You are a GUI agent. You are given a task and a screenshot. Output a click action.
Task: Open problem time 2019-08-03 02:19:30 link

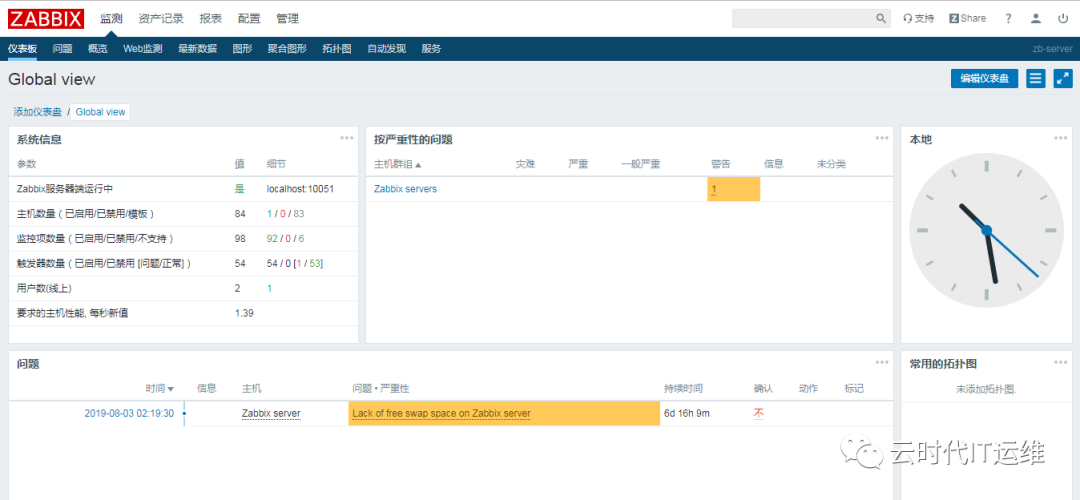[x=129, y=413]
